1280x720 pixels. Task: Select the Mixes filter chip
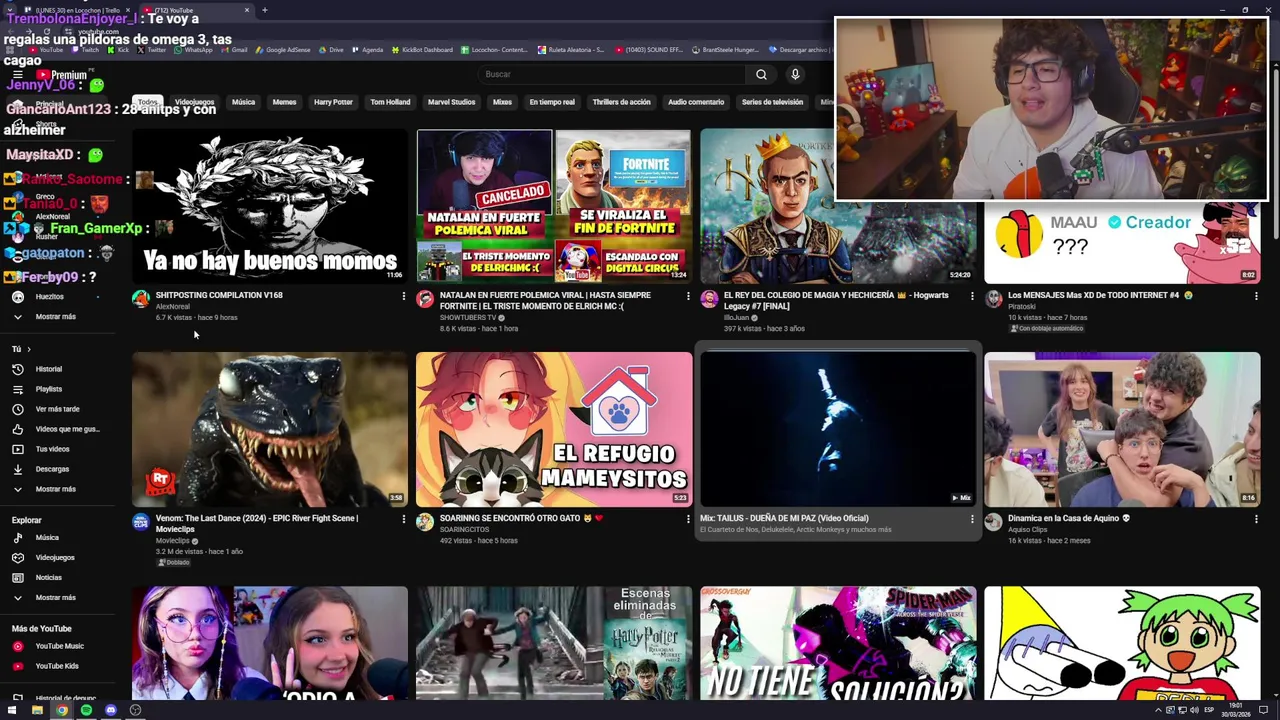coord(502,102)
